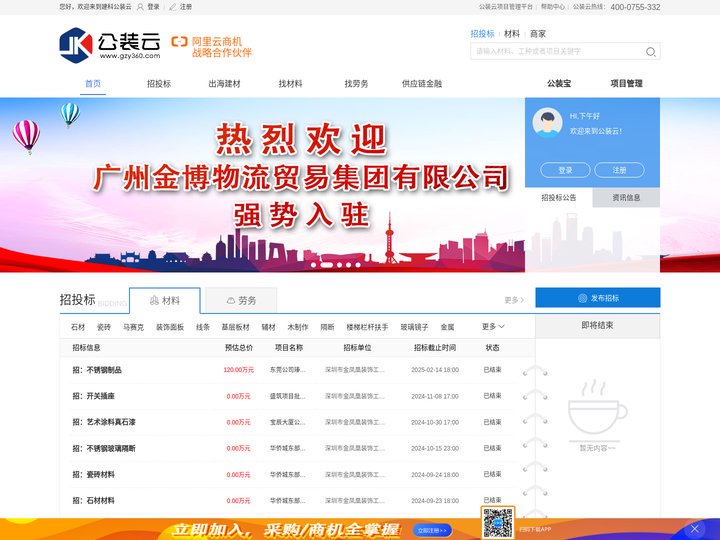Open 招投标 in main navigation
Viewport: 720px width, 540px height.
159,84
